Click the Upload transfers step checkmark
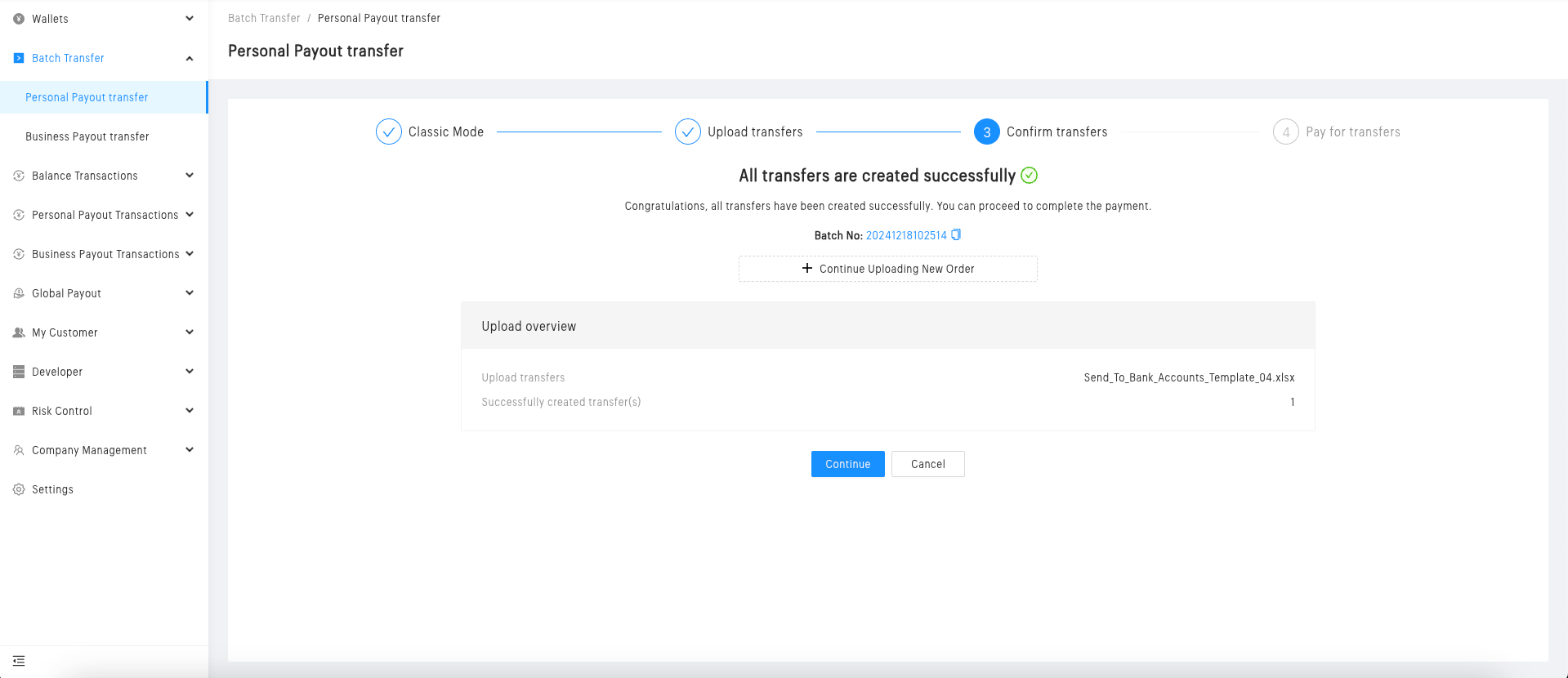 688,132
